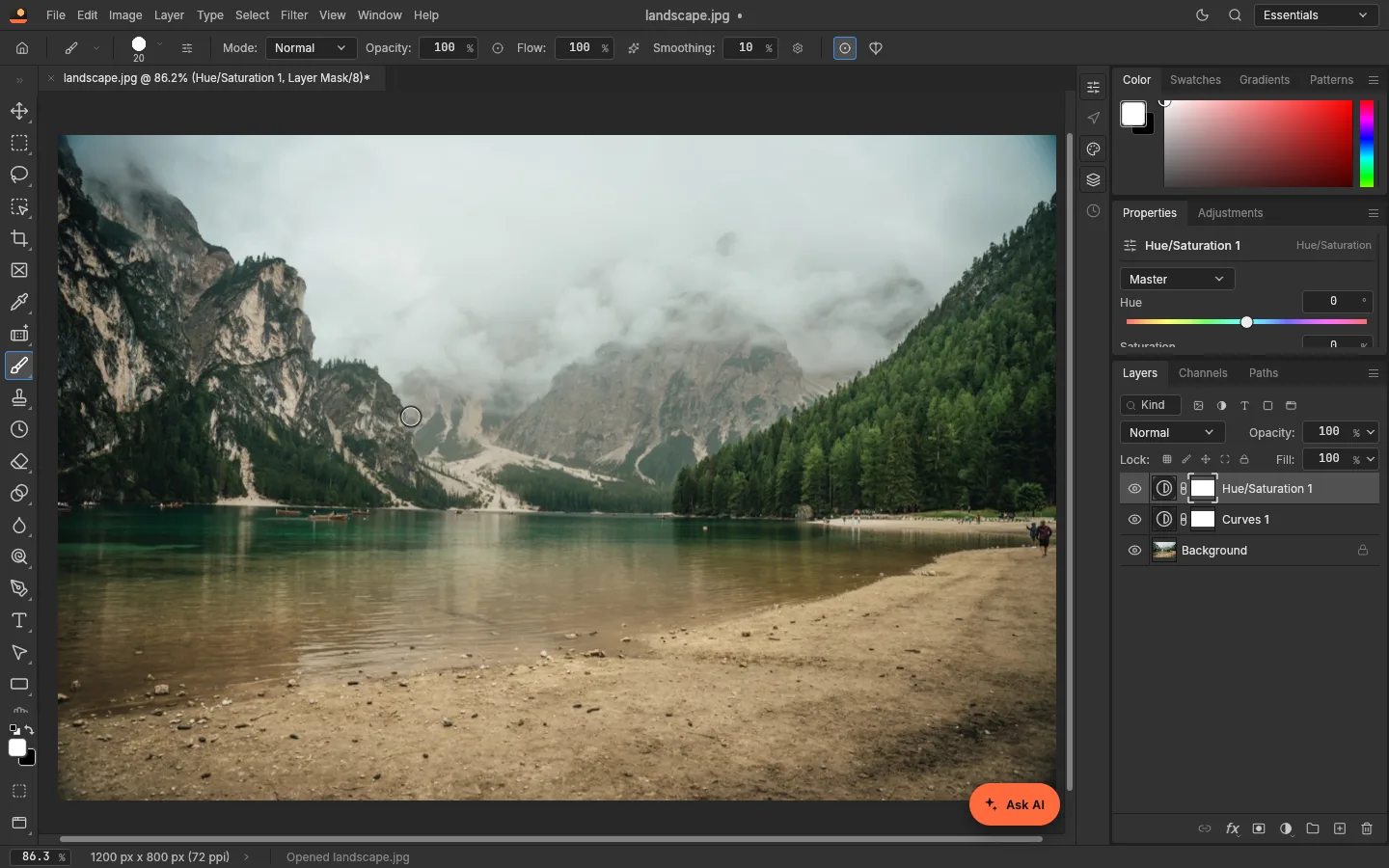Click the brush Flow input field
Viewport: 1389px width, 868px height.
[x=584, y=48]
